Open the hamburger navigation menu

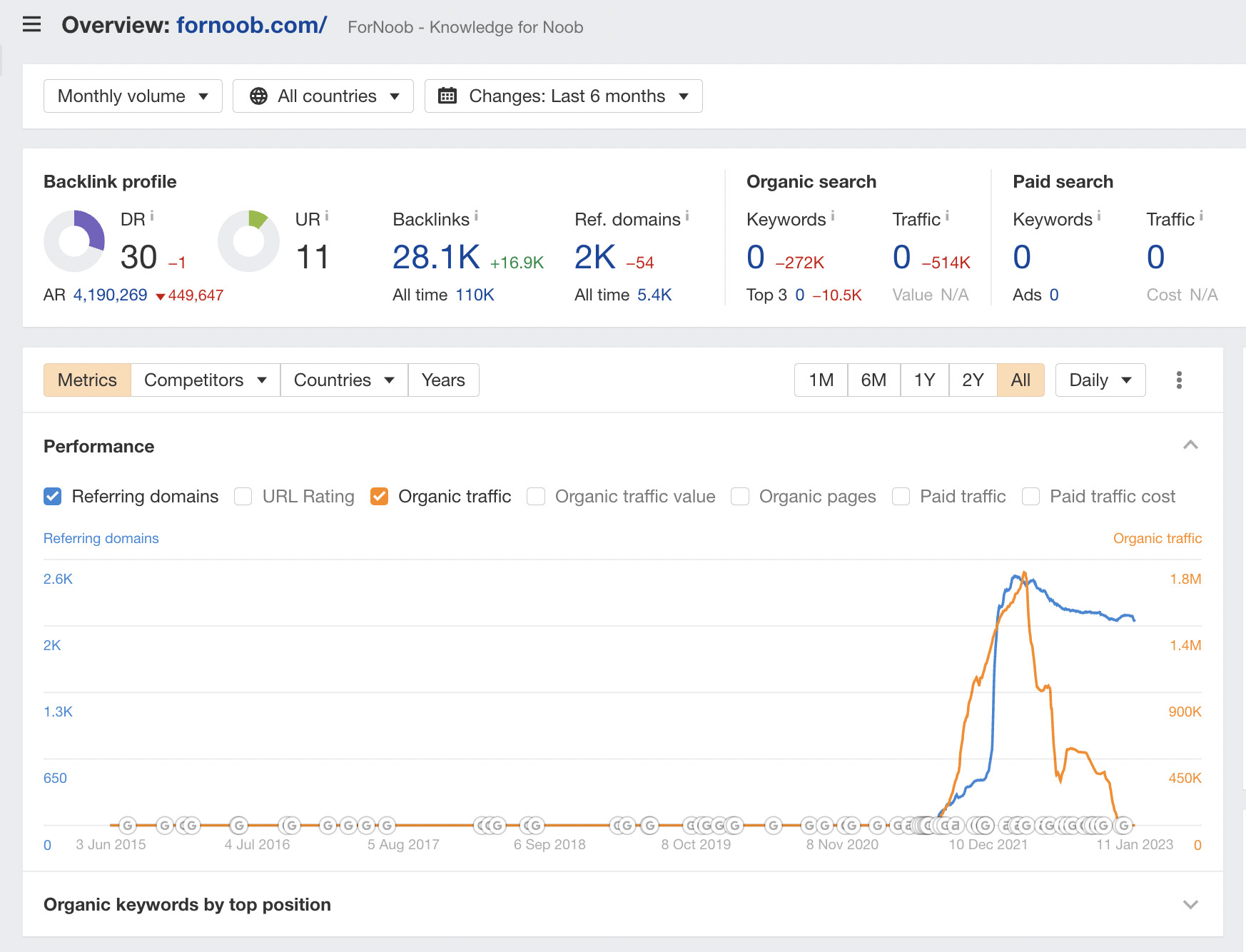click(x=31, y=24)
